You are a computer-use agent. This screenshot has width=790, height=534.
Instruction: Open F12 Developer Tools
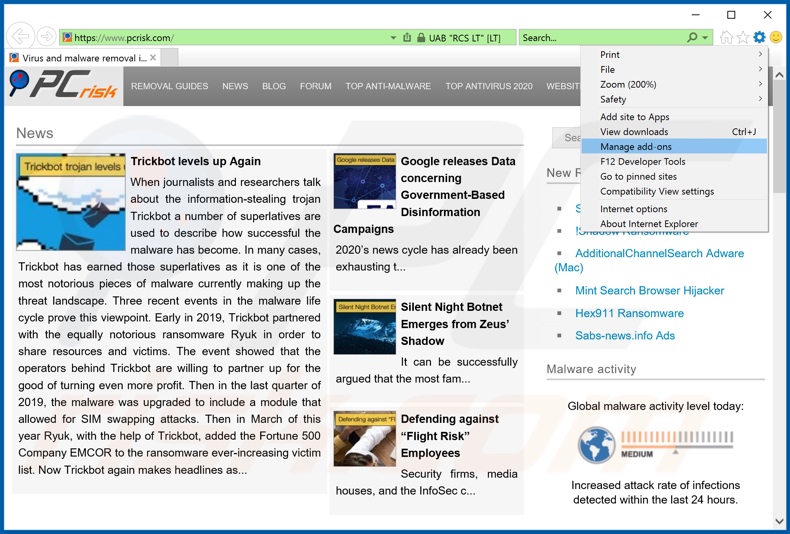(x=675, y=162)
